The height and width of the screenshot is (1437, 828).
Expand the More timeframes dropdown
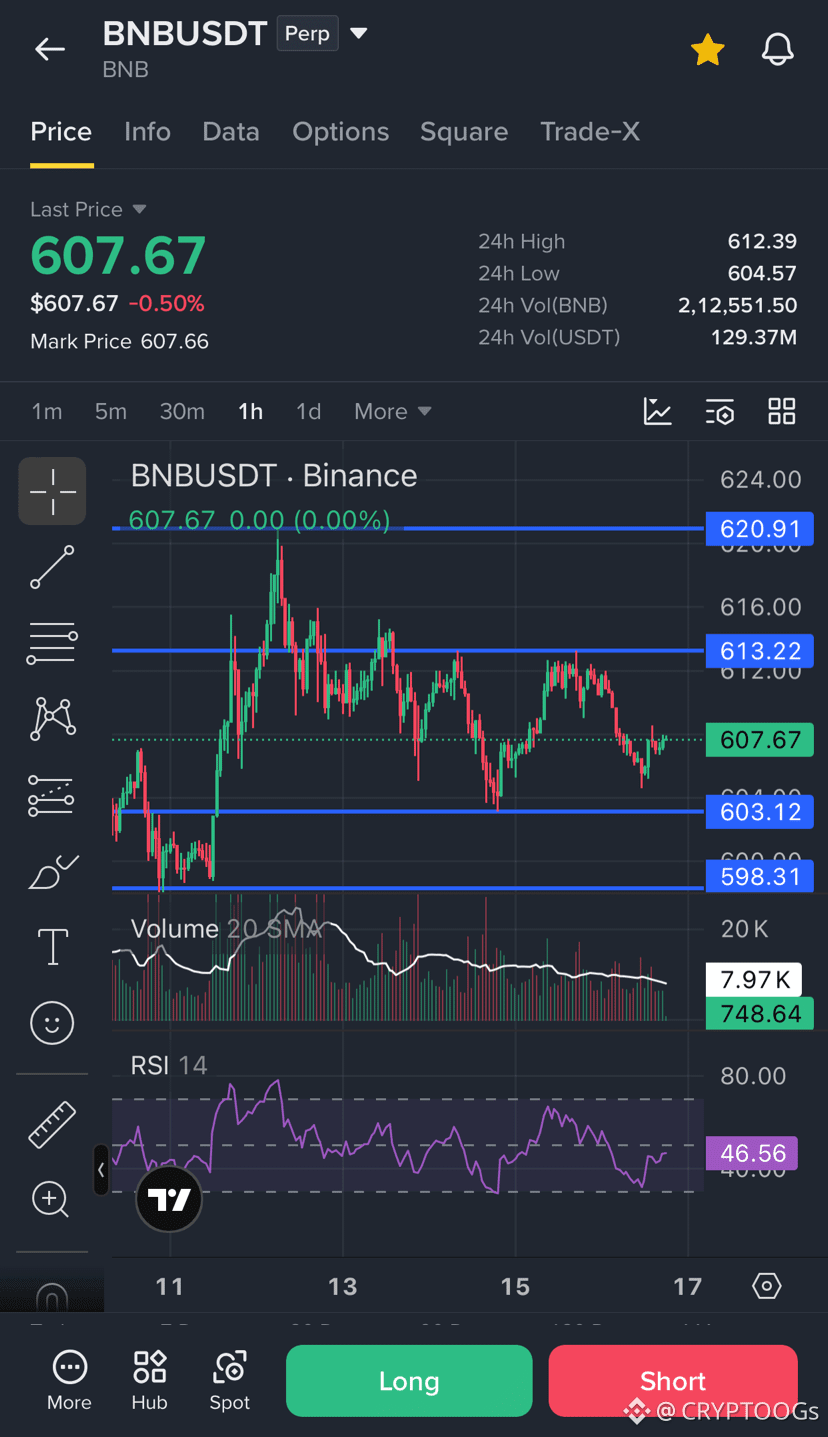(392, 411)
